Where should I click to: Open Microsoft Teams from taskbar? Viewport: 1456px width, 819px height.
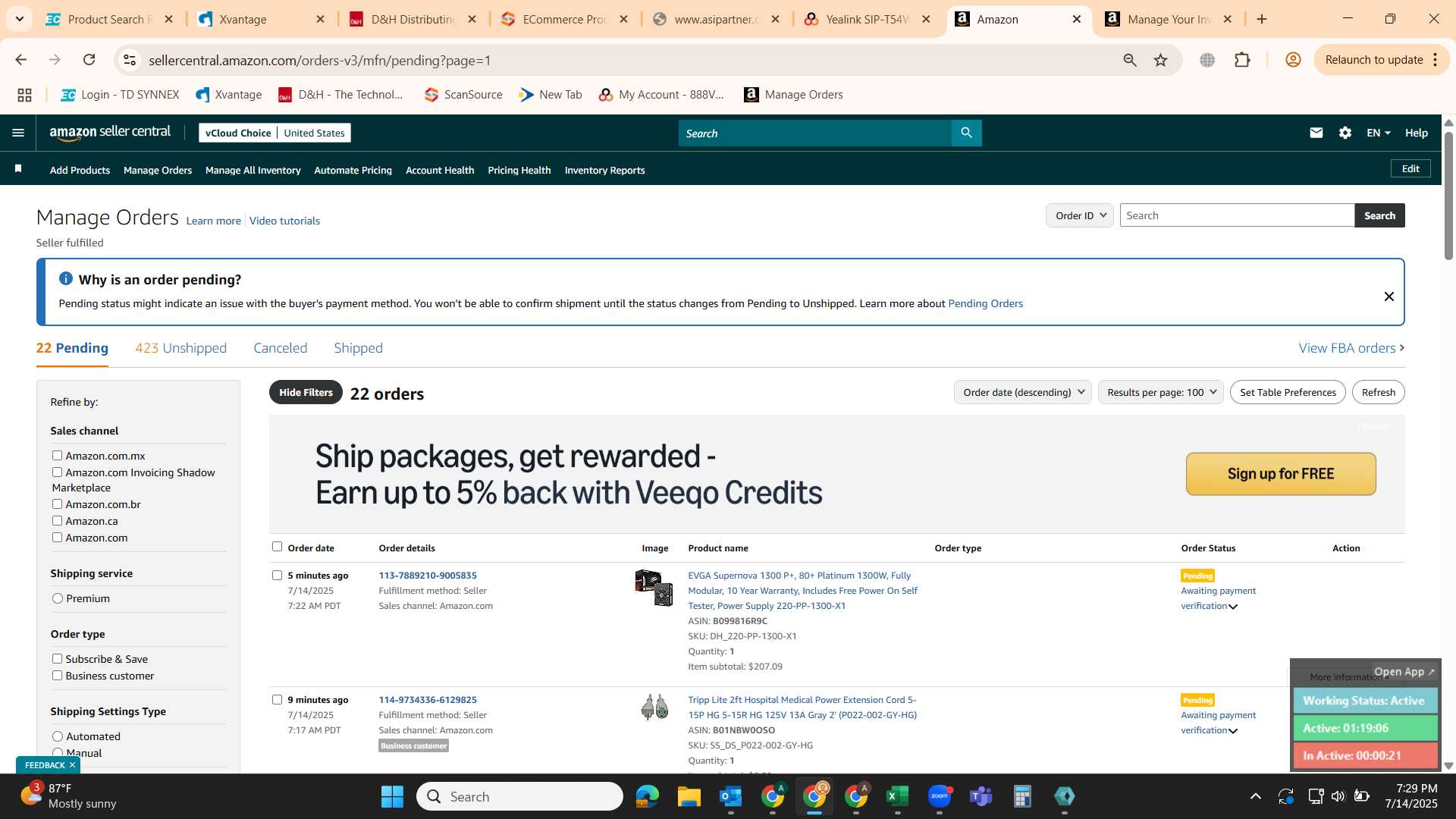pos(981,796)
